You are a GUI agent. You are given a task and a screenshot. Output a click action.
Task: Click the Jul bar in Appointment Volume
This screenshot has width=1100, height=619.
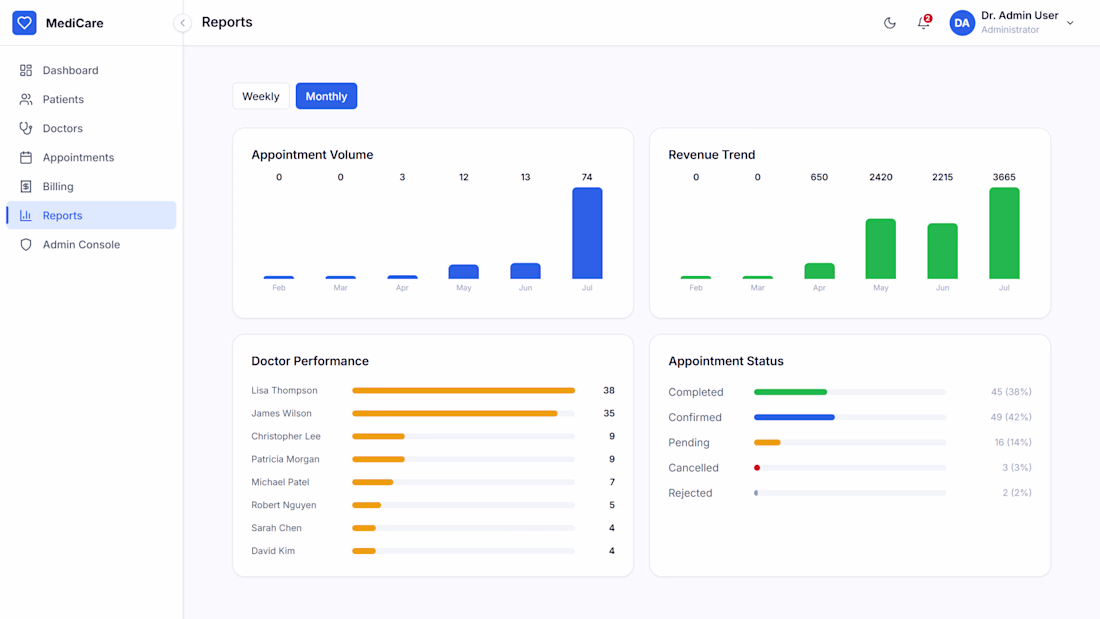tap(587, 233)
